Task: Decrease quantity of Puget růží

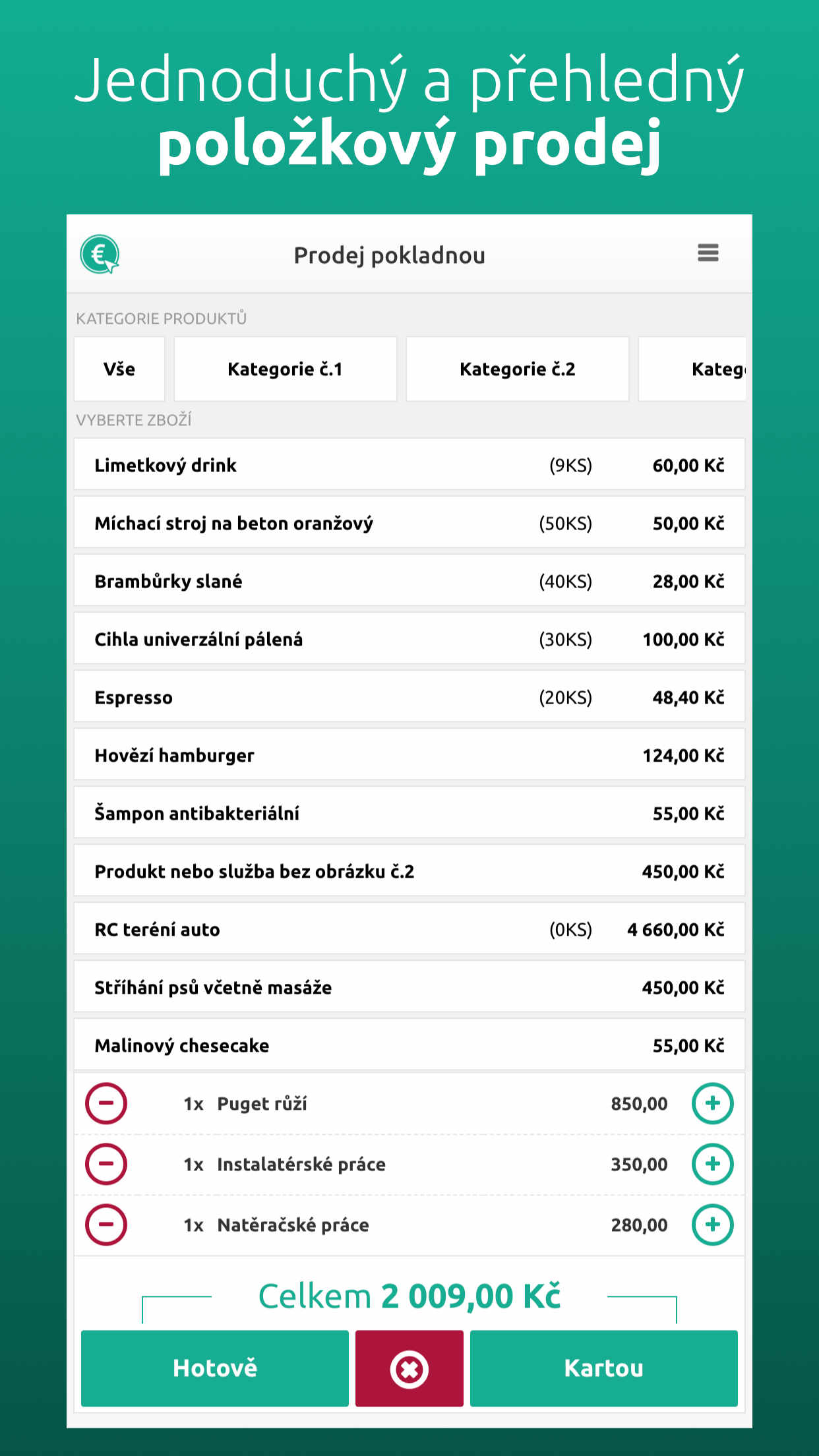Action: tap(106, 1103)
